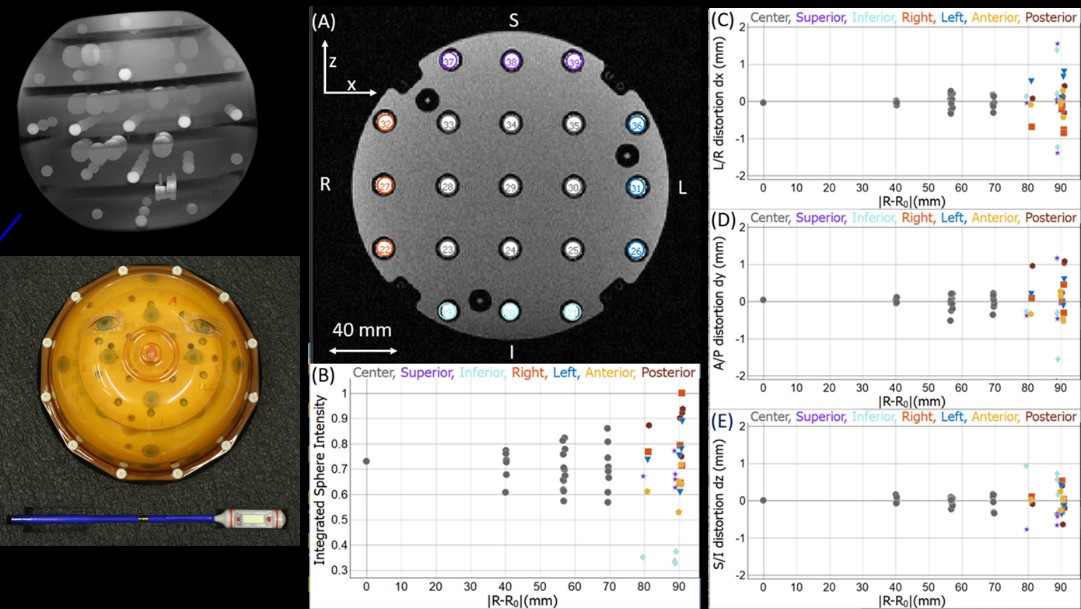Screen dimensions: 1081x609
Task: Click the orange sphere marker 22
Action: pyautogui.click(x=386, y=249)
